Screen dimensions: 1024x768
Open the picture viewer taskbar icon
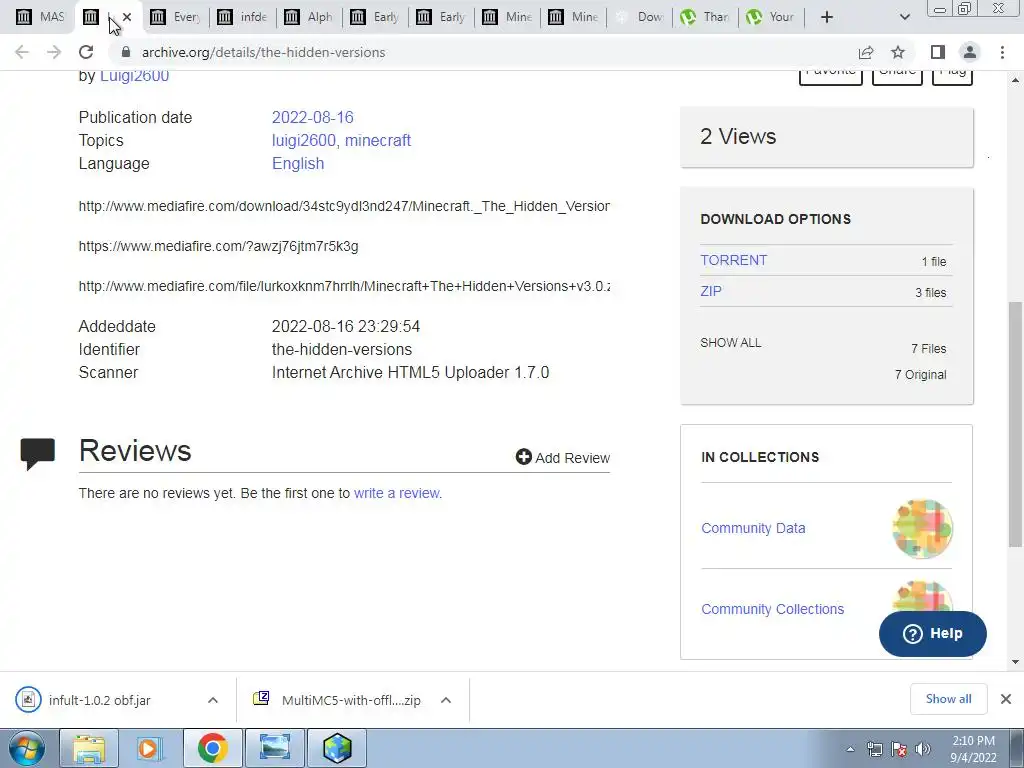tap(274, 748)
